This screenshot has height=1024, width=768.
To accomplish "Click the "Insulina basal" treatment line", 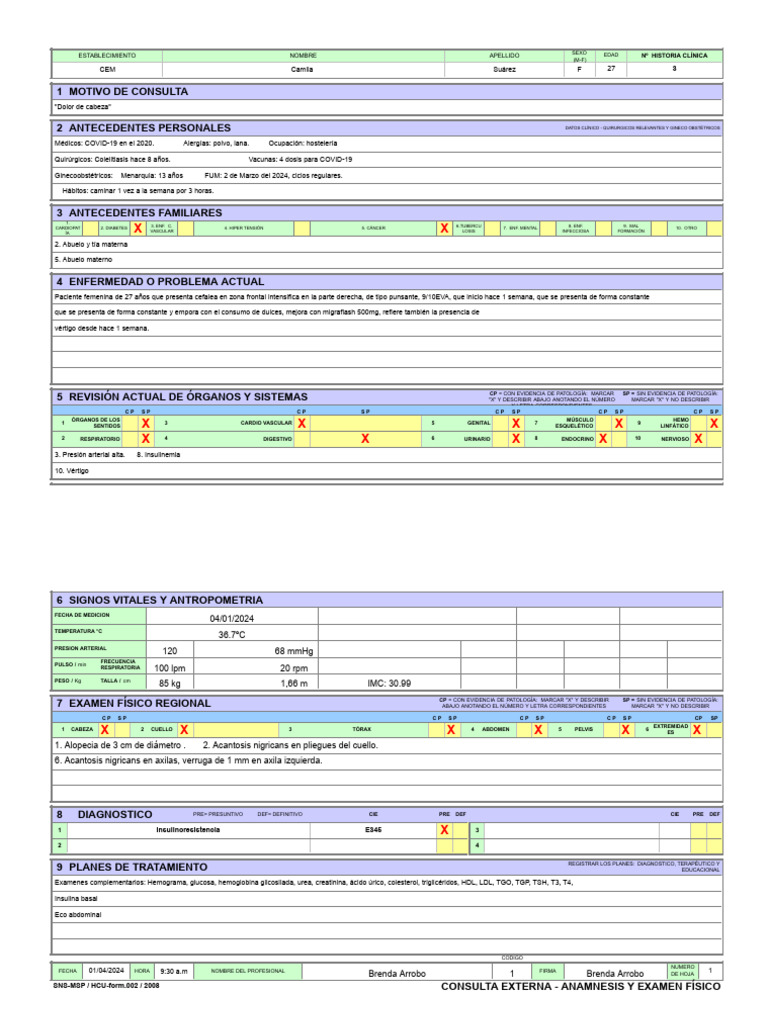I will (x=76, y=899).
